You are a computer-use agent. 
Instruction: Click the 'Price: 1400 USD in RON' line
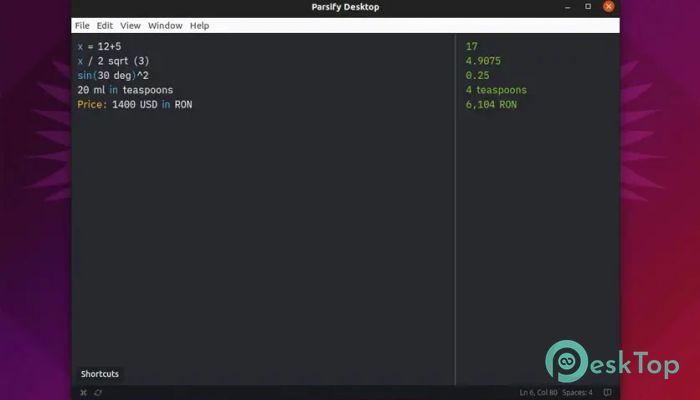click(134, 104)
